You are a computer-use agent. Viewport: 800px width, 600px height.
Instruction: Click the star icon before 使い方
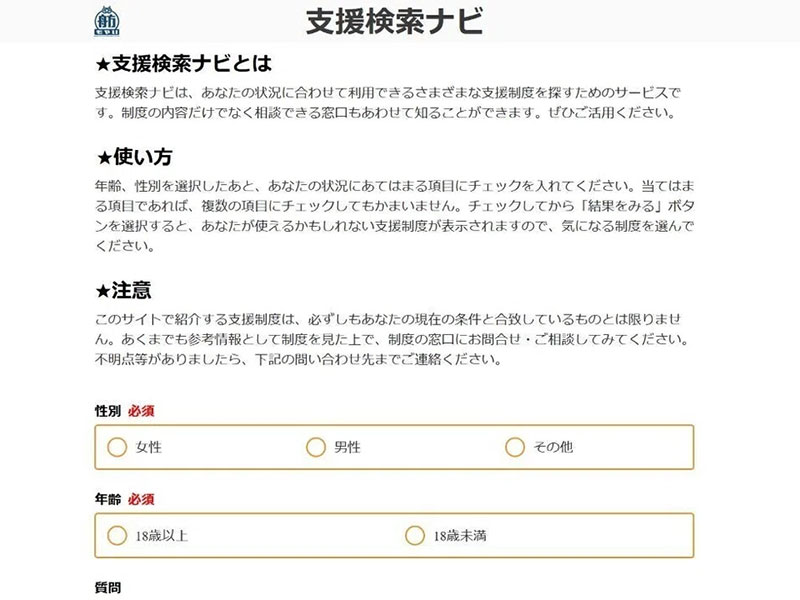[102, 157]
